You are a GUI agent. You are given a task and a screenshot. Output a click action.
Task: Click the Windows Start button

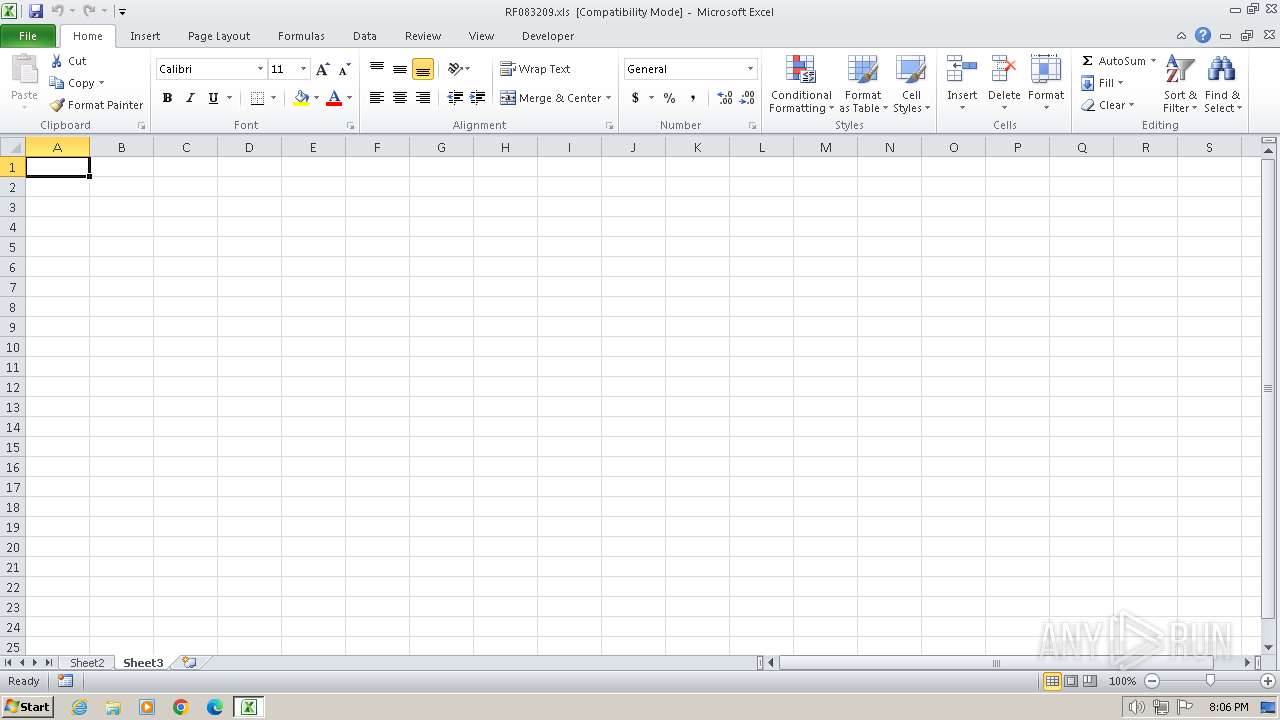[x=27, y=707]
